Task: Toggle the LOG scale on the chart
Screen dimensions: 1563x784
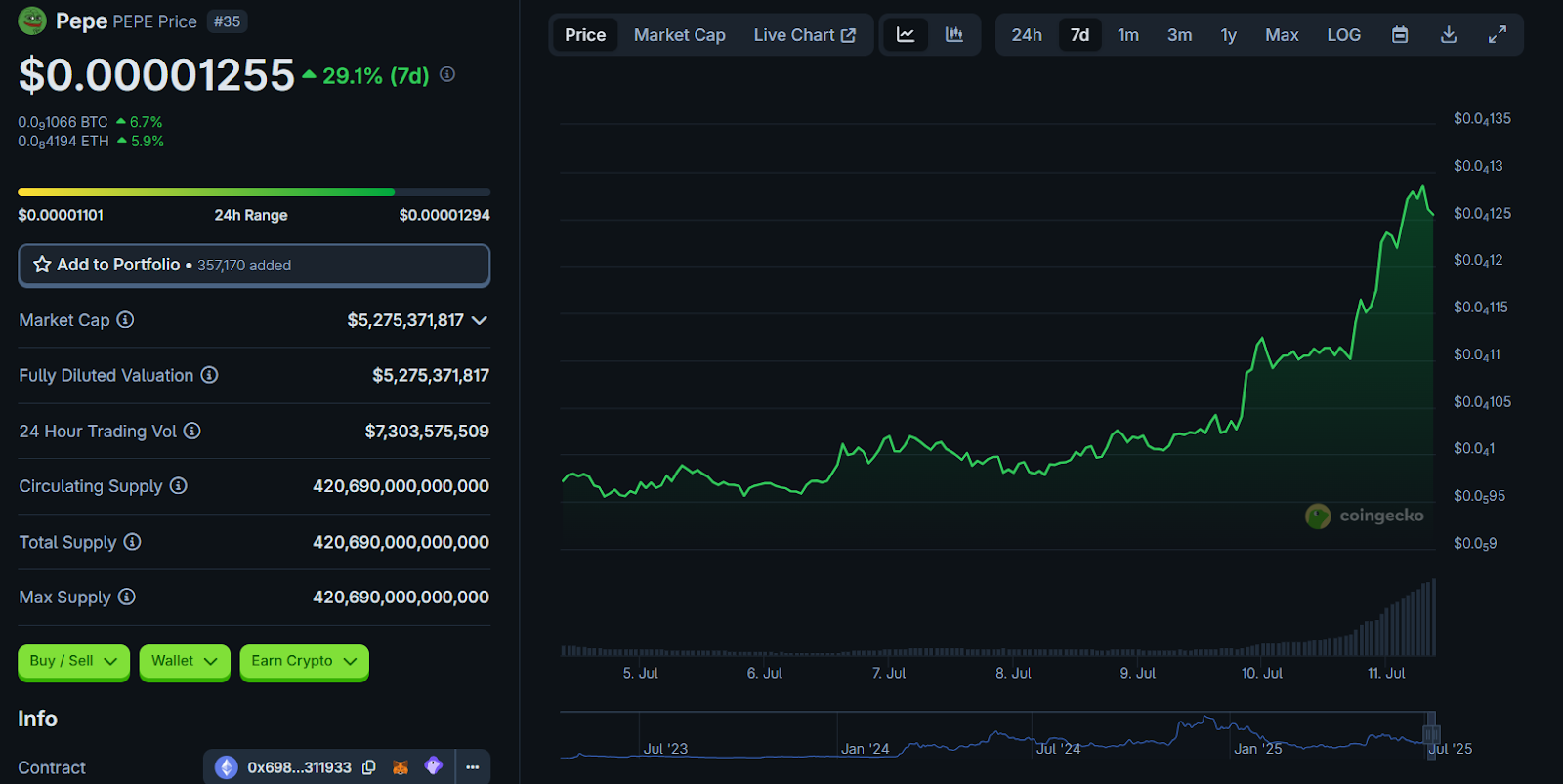Action: point(1343,35)
